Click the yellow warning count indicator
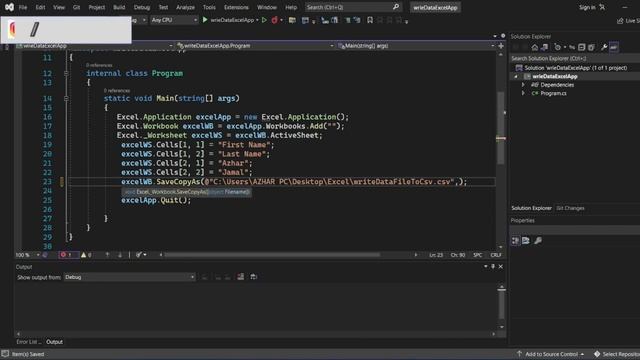 (x=86, y=255)
